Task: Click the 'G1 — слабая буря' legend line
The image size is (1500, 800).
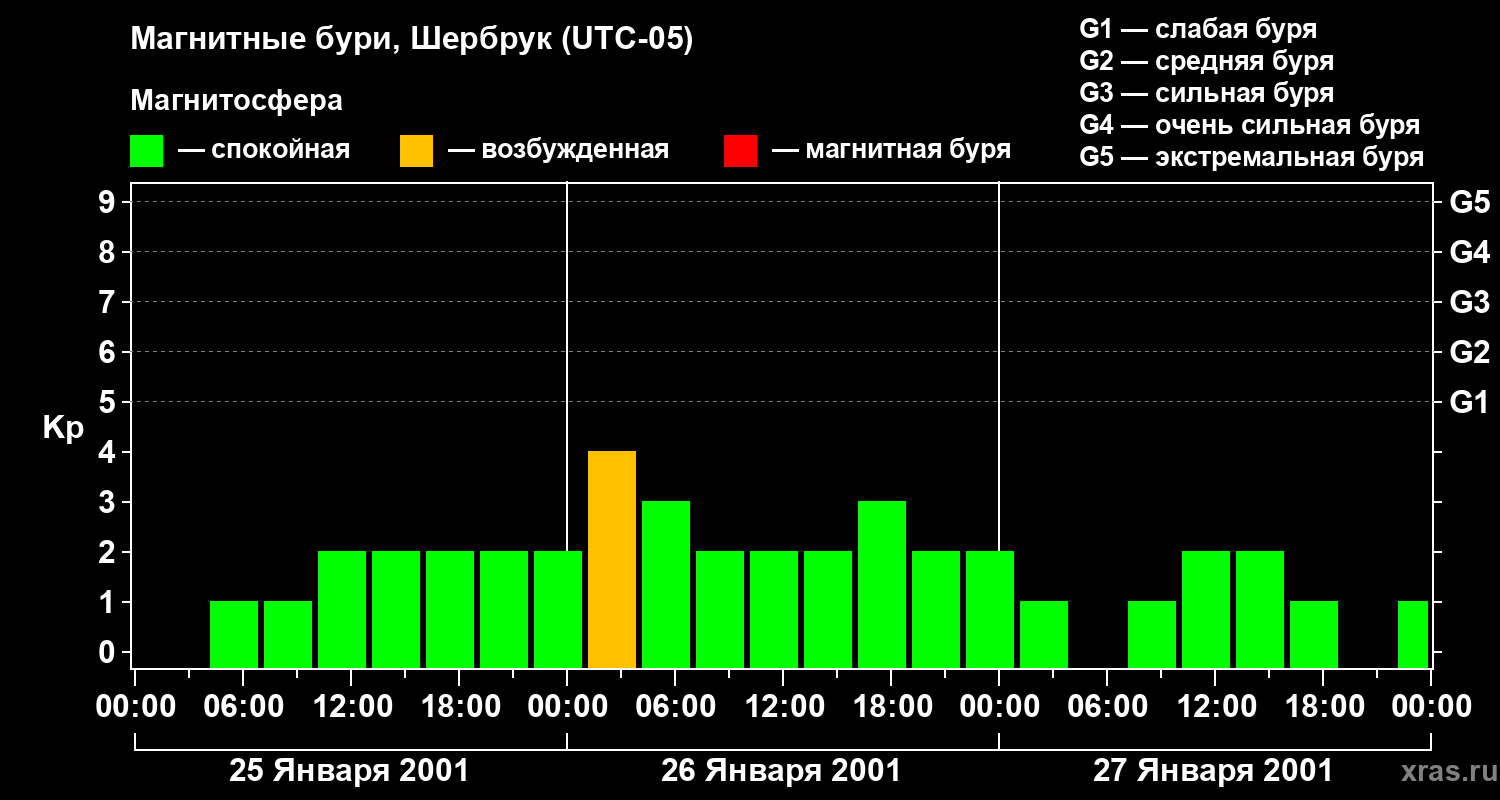Action: [x=1198, y=29]
